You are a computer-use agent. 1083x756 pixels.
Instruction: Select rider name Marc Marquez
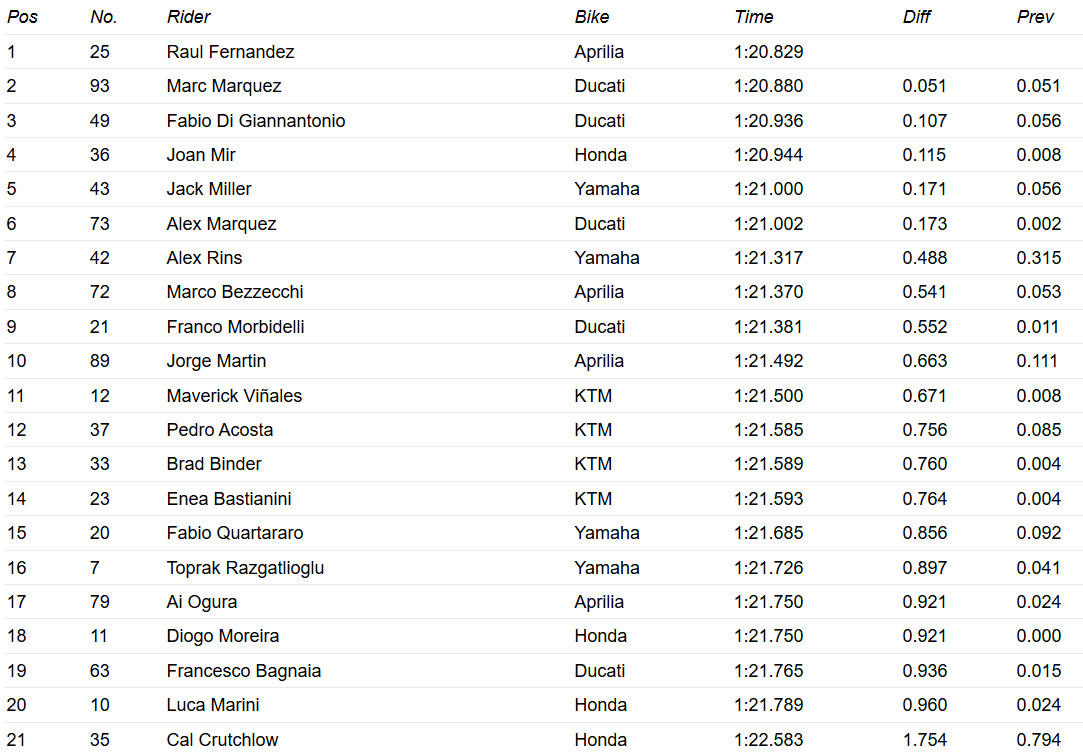click(224, 86)
